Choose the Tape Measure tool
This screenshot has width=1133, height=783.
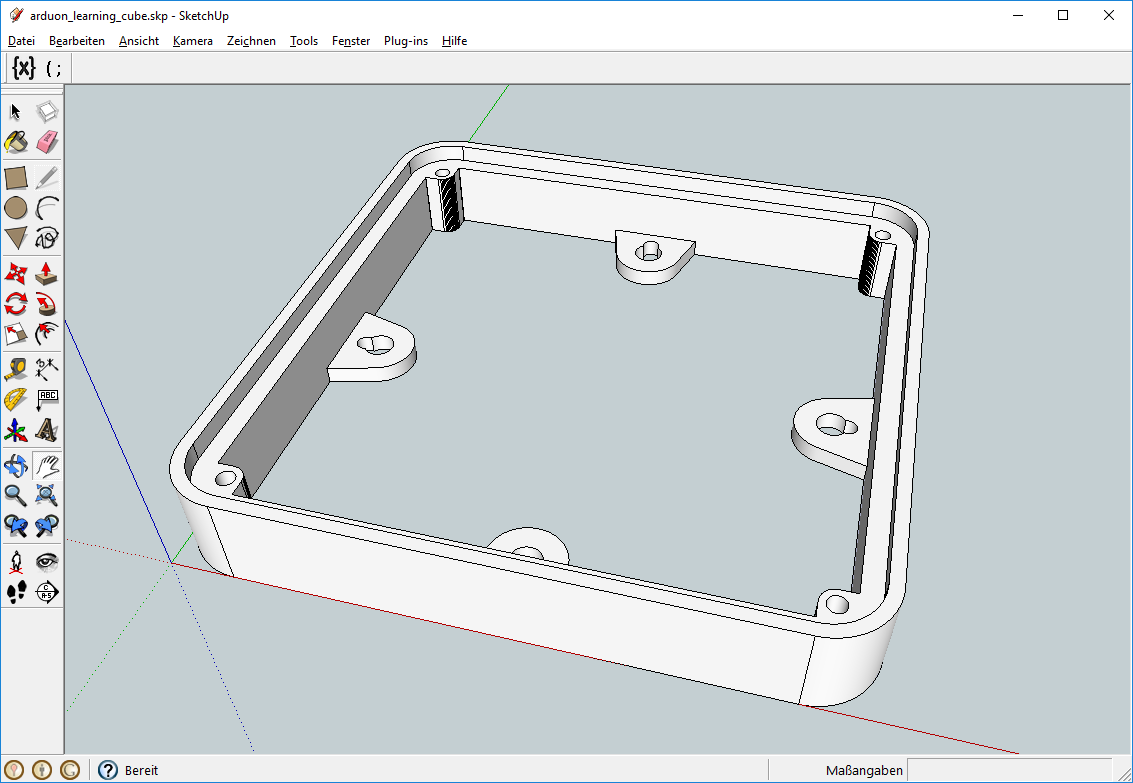(16, 369)
